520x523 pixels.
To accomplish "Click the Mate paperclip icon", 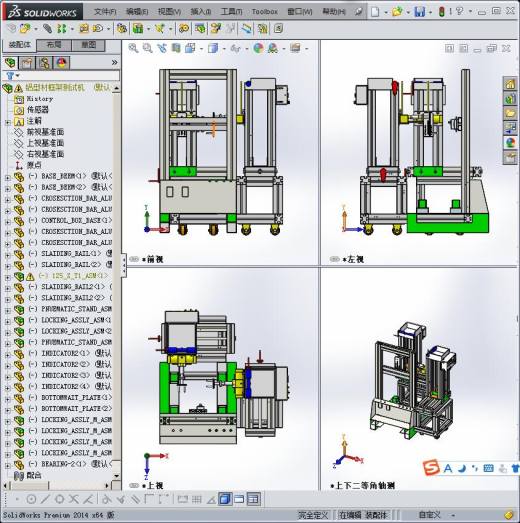I will [47, 29].
